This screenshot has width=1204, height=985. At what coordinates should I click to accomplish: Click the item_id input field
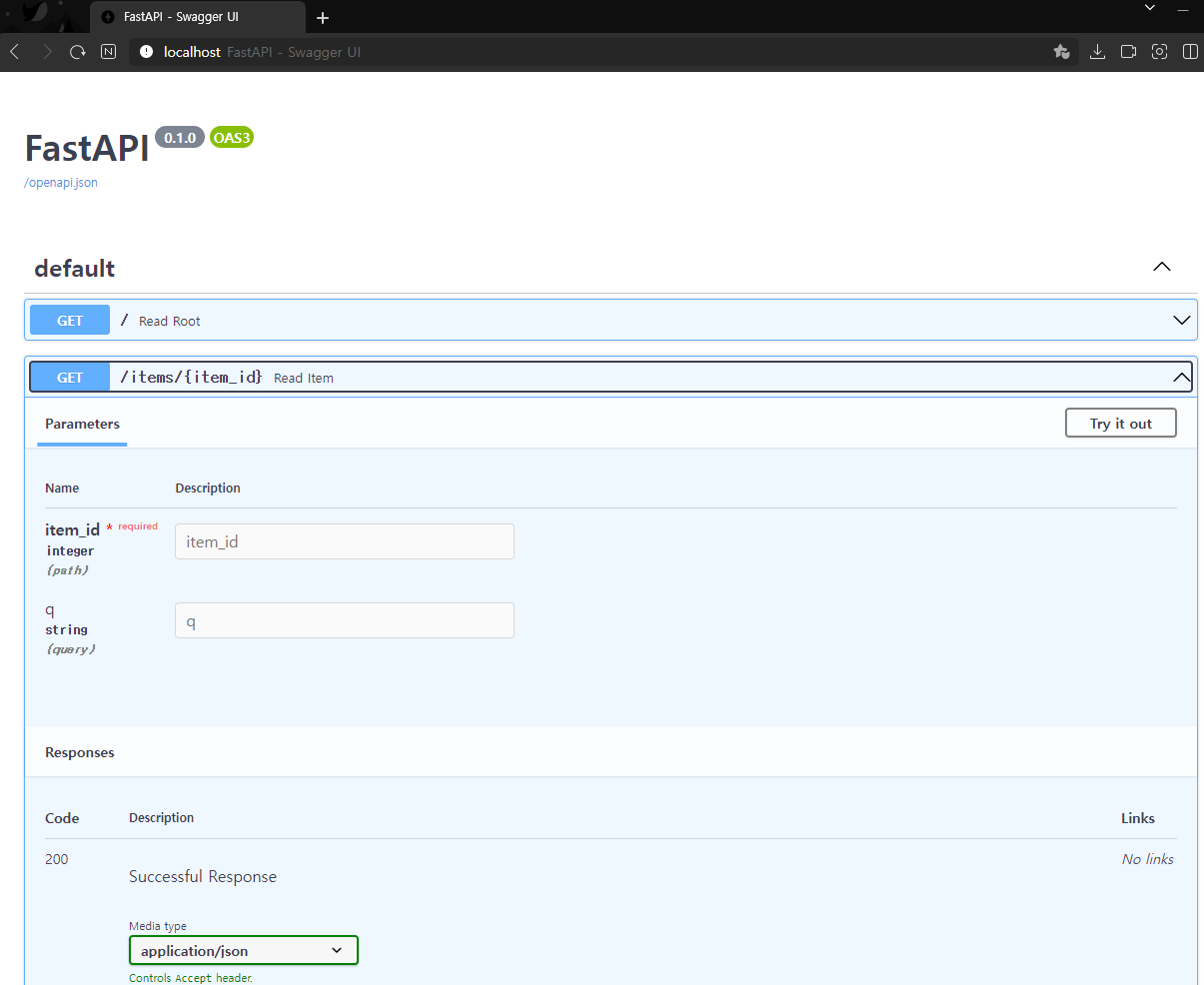click(x=345, y=541)
